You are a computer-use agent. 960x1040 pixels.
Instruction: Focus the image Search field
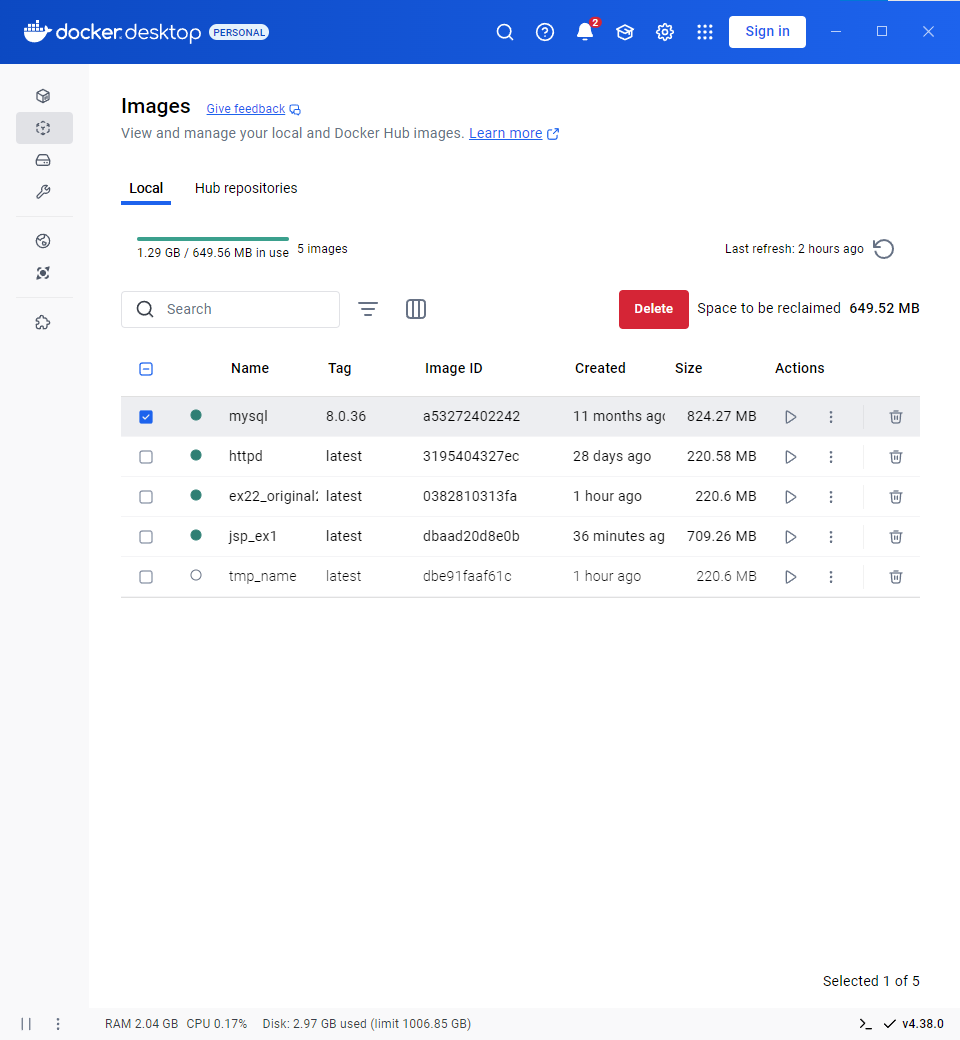[230, 309]
